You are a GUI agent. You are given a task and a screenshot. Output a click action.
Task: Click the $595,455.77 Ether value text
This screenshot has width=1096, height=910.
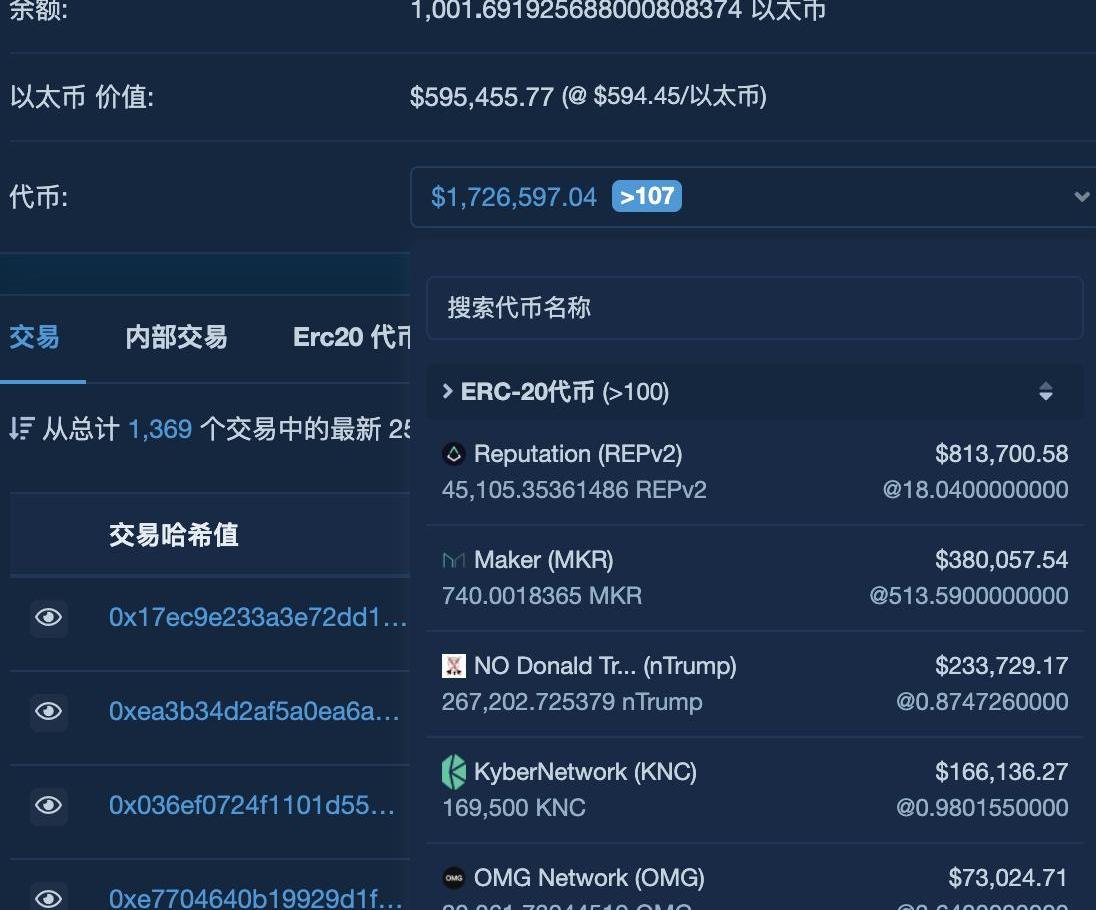pos(482,96)
